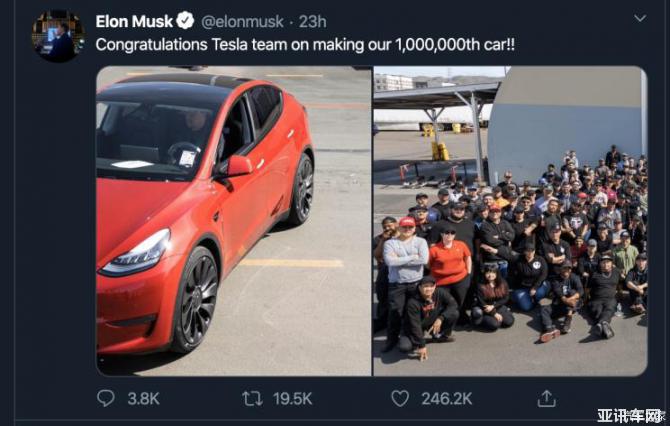Click the 3.8K replies count
Viewport: 670px width, 426px height.
point(143,398)
